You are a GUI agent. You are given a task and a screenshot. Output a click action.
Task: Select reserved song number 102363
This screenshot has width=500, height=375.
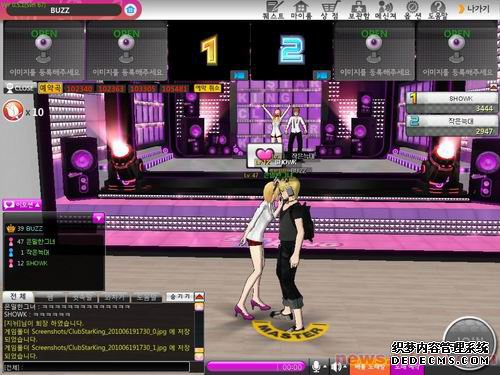(112, 89)
